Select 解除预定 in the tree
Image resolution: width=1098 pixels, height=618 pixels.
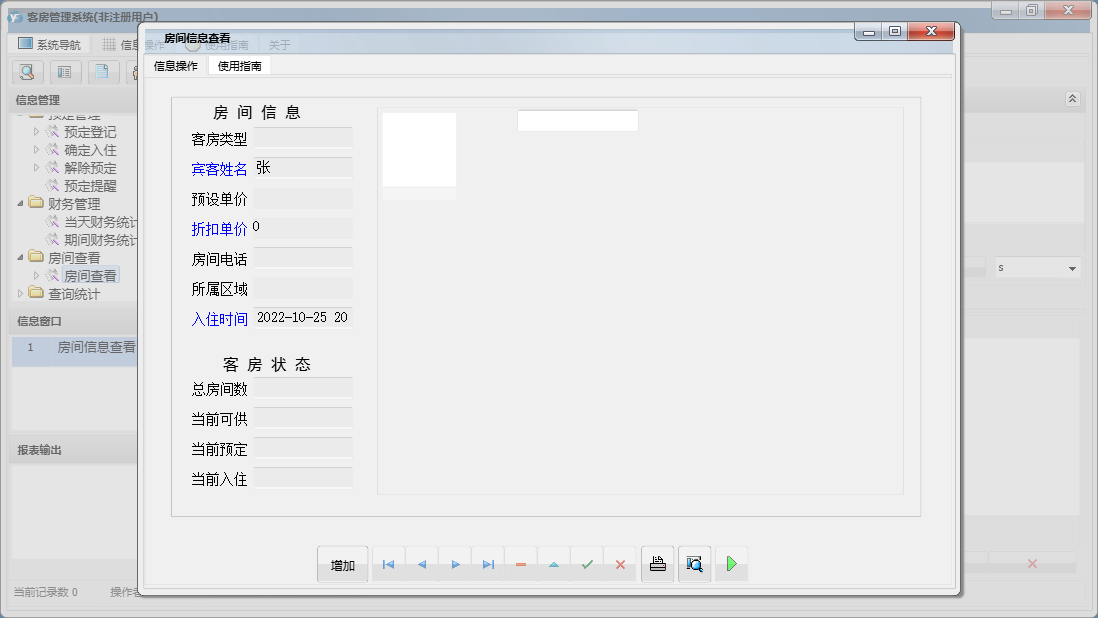tap(90, 168)
